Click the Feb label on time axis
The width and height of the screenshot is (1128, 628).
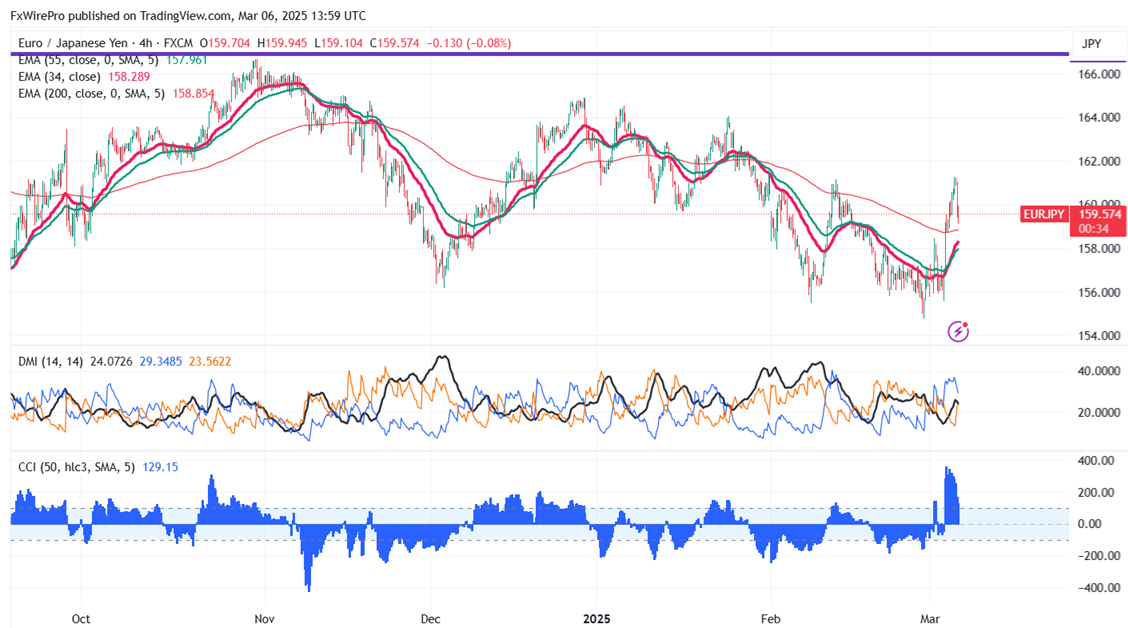(770, 619)
